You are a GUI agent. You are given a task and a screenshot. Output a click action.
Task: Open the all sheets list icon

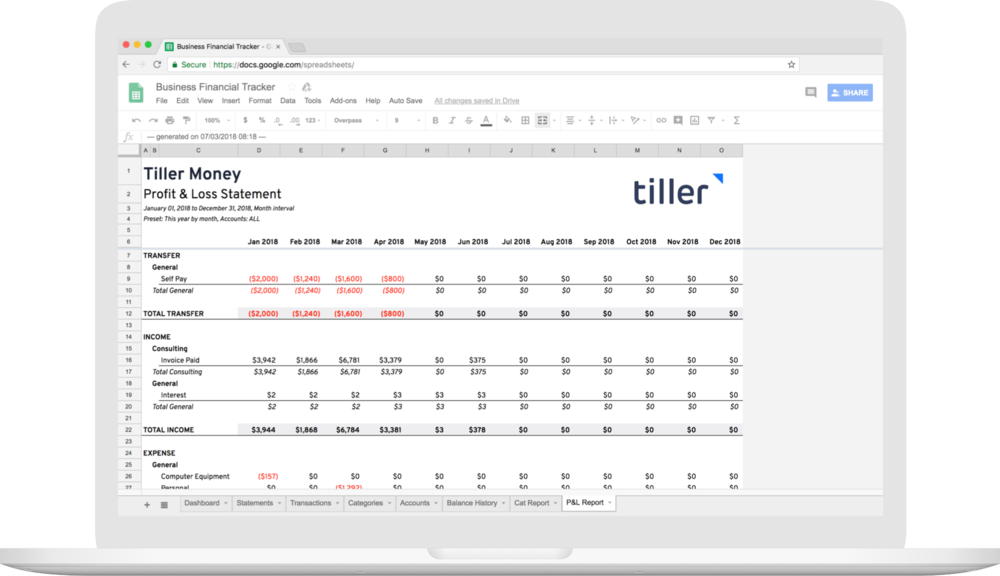tap(164, 505)
